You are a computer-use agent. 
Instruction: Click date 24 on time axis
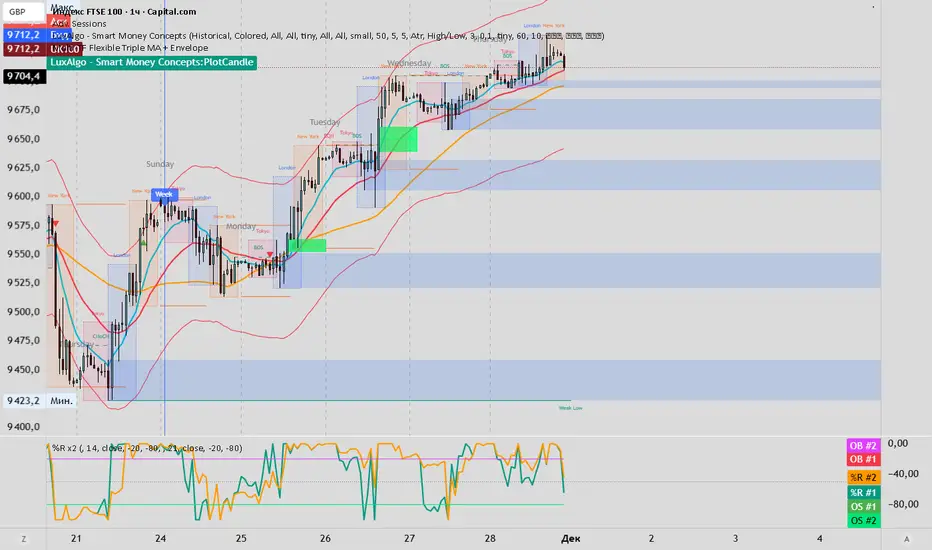[160, 539]
